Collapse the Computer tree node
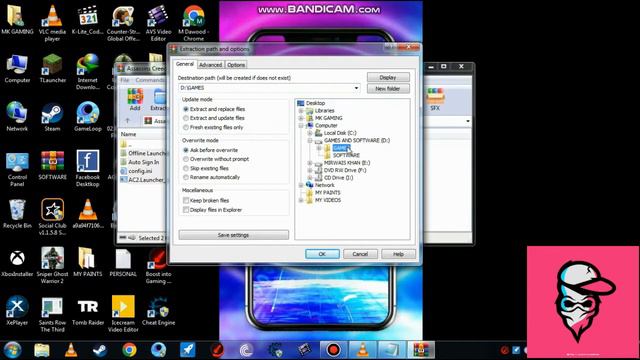640x360 pixels. coord(301,126)
